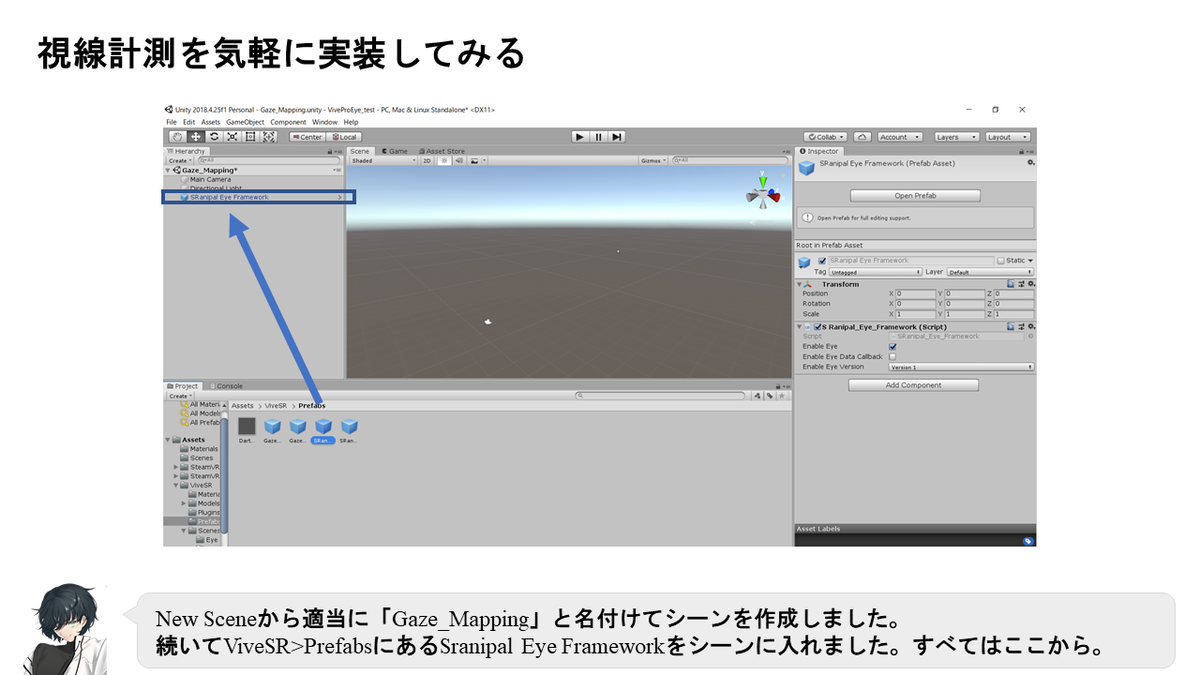Open Enable Eye Version dropdown
The image size is (1200, 675).
click(961, 367)
